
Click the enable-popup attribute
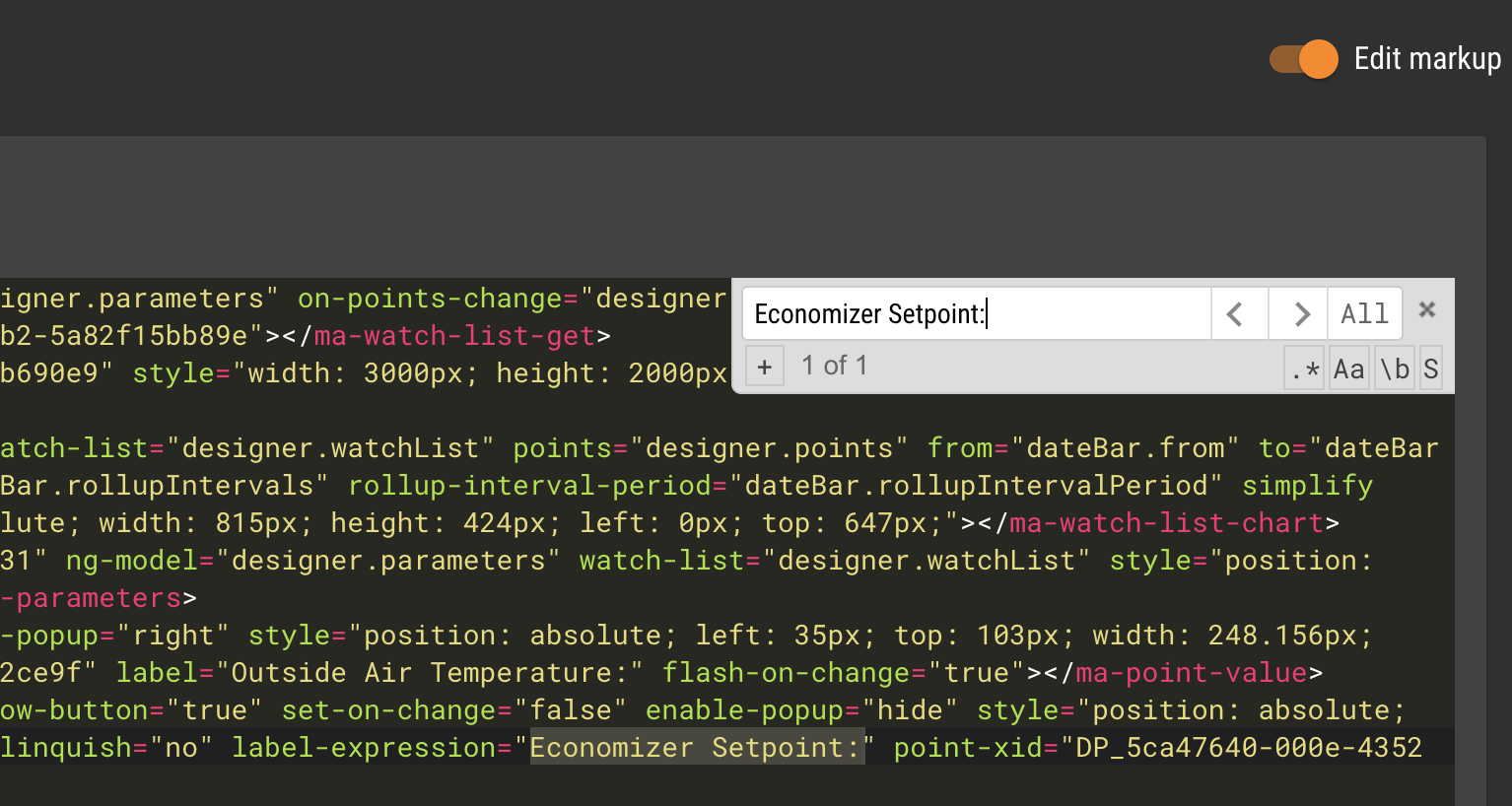tap(745, 709)
